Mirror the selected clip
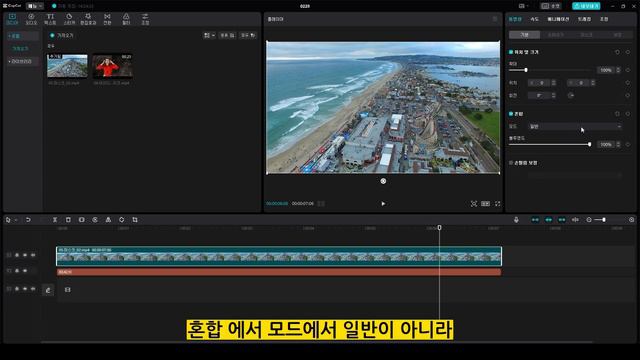 108,220
